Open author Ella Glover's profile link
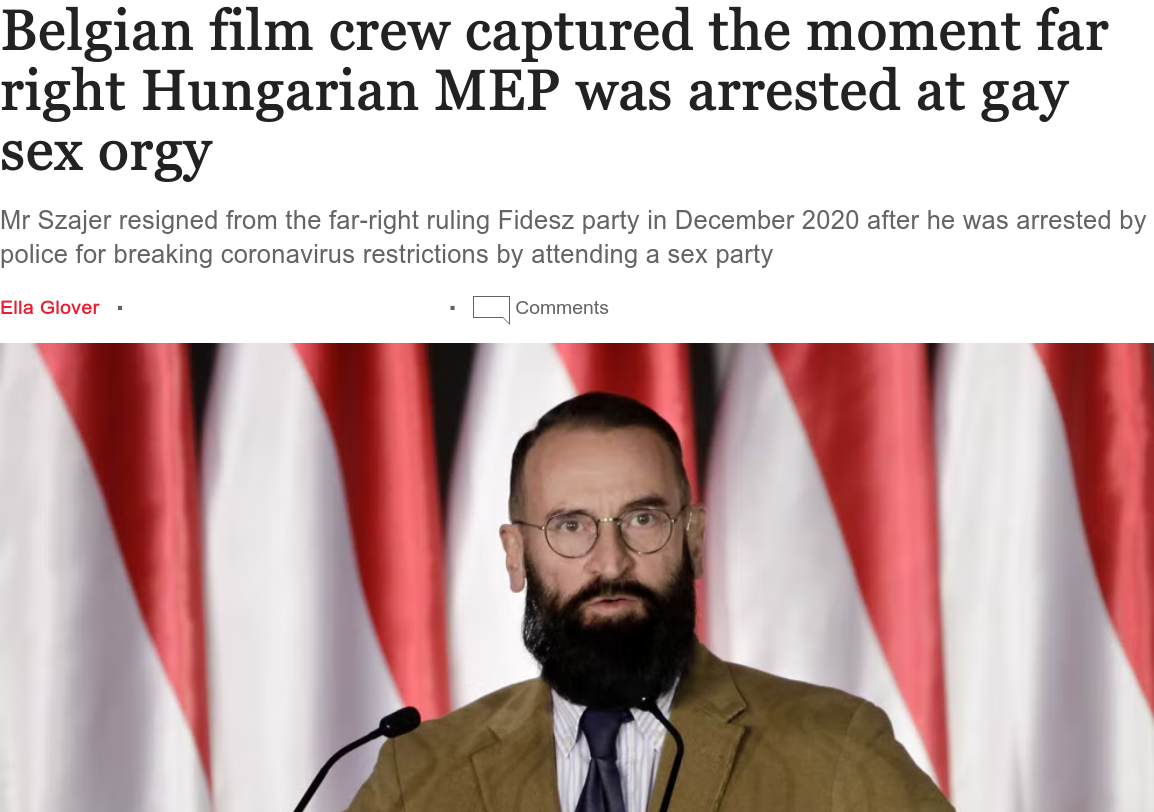This screenshot has height=812, width=1154. click(49, 308)
